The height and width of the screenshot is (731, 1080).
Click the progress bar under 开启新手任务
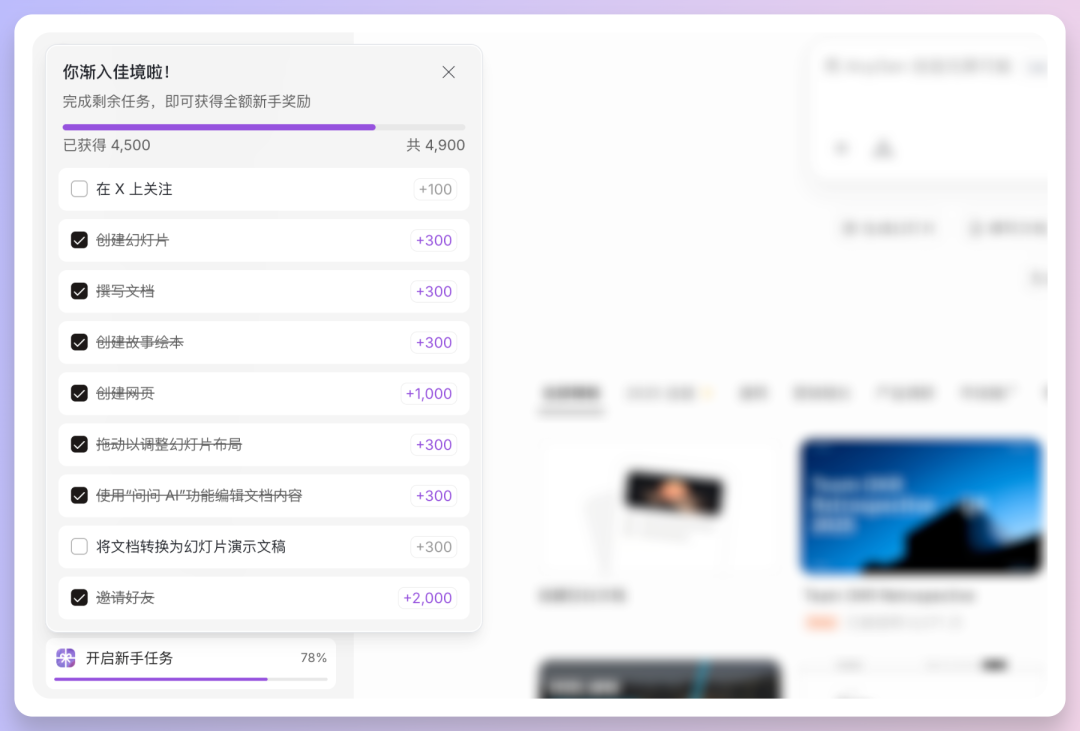click(x=190, y=679)
